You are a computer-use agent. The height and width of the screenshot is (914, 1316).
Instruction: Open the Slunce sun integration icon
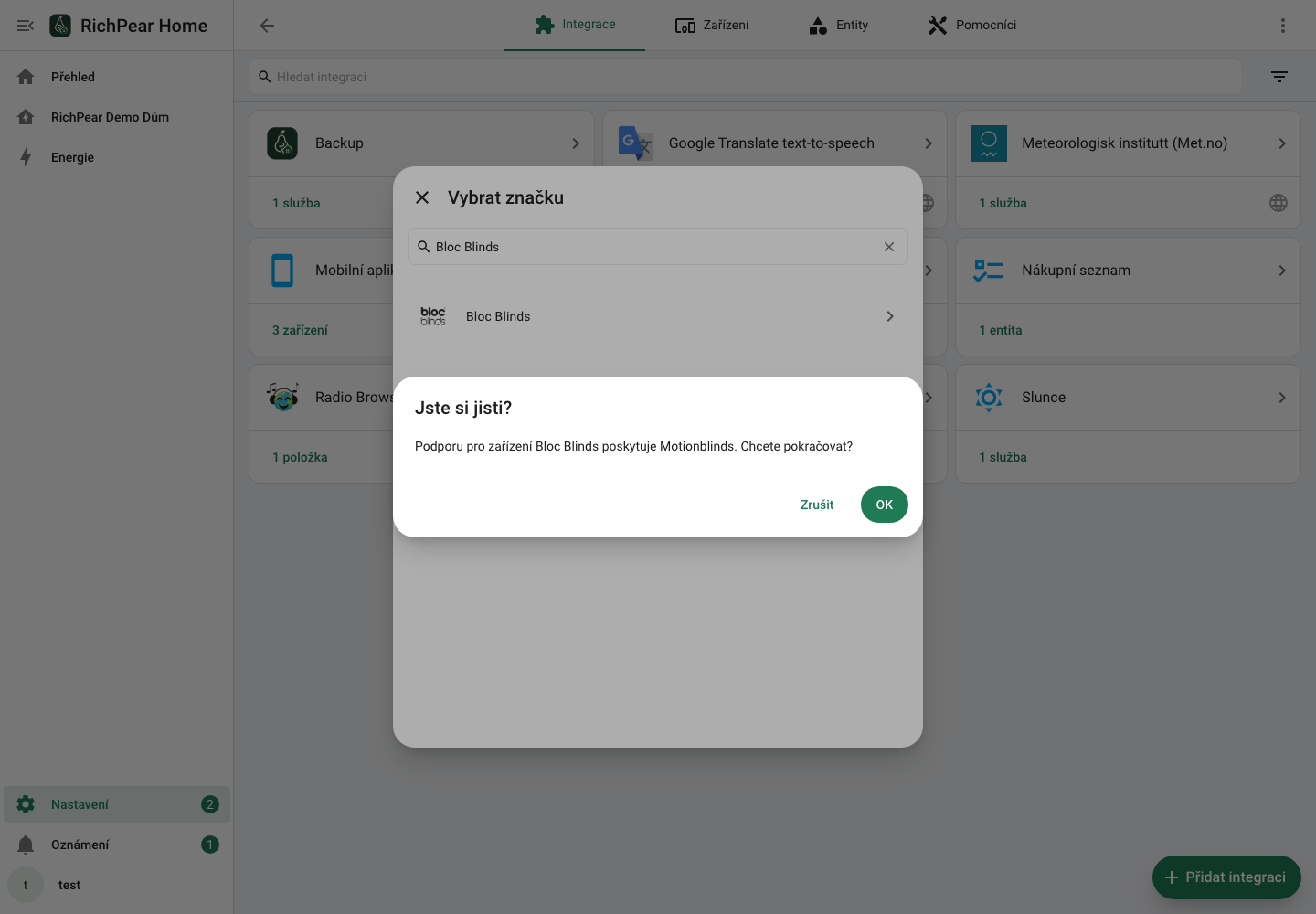click(x=989, y=398)
